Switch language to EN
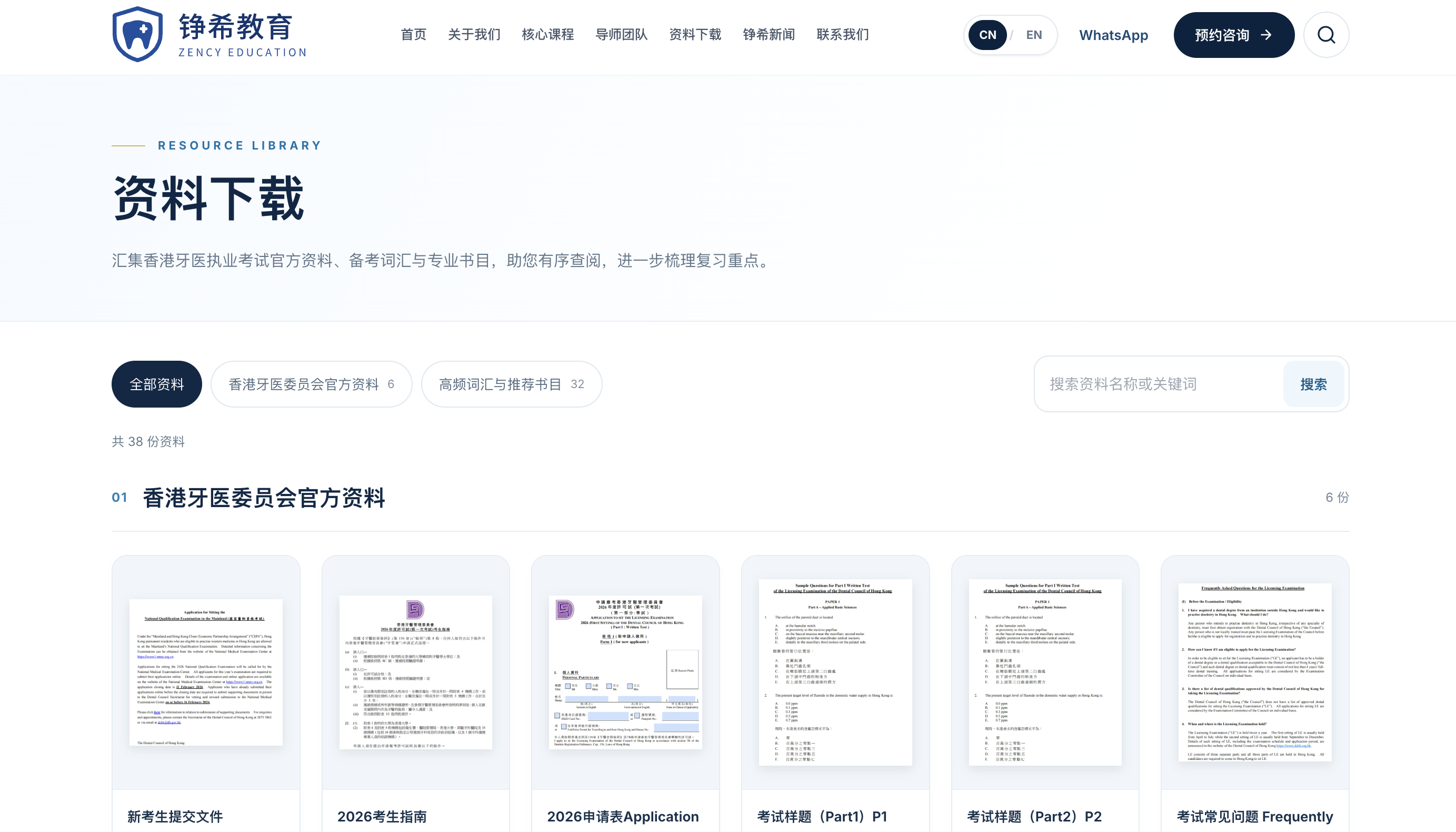Screen dimensions: 1456x832 1034,35
